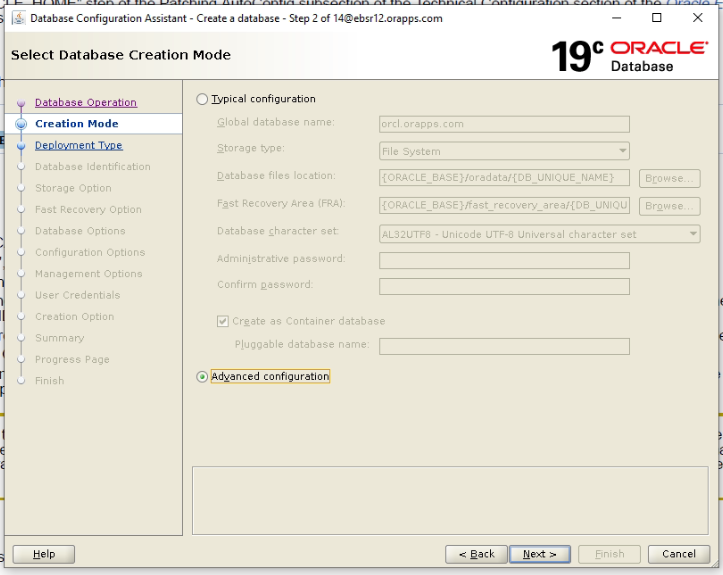Maximize the Database Configuration Assistant window
The height and width of the screenshot is (575, 723).
657,18
